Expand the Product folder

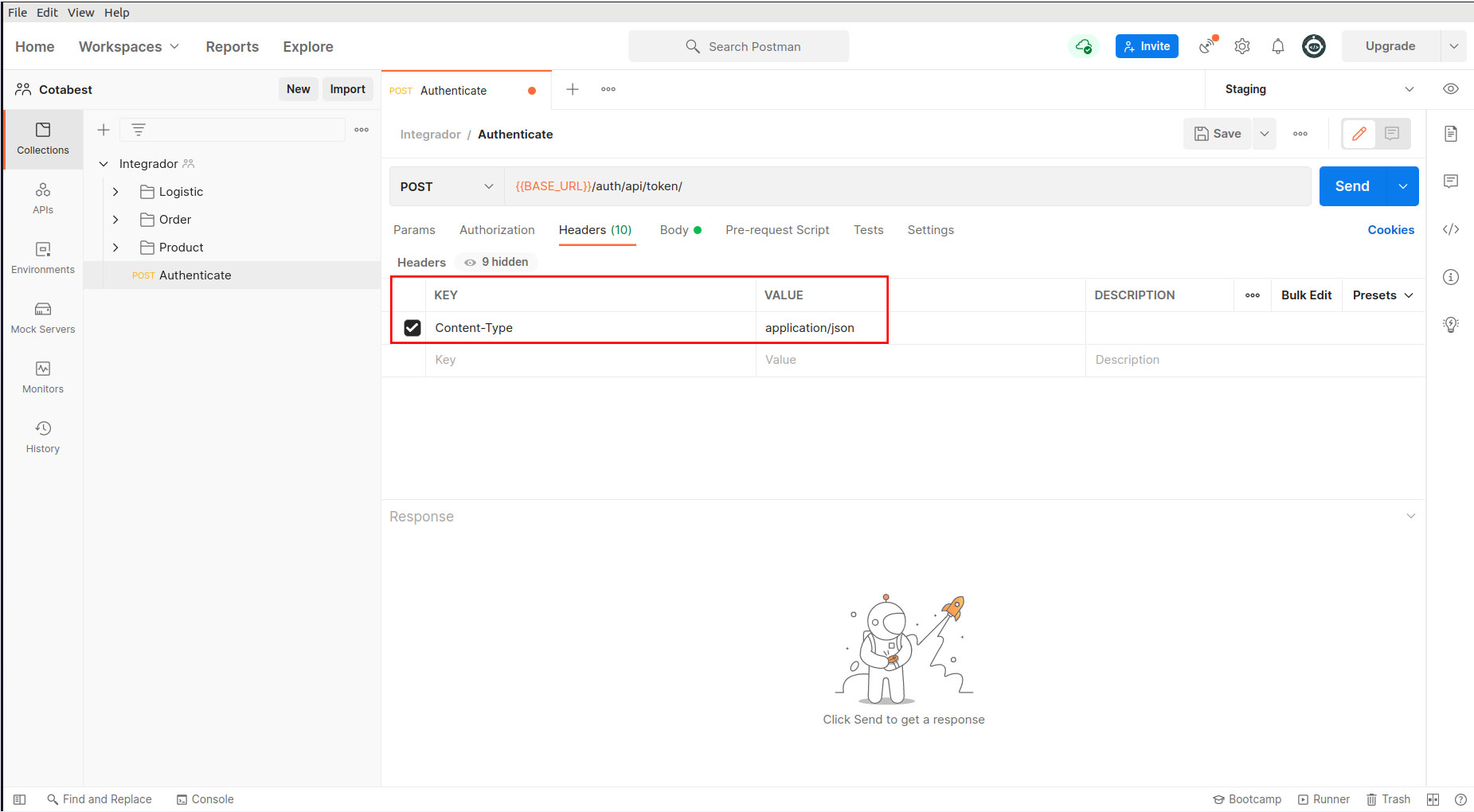pos(115,248)
